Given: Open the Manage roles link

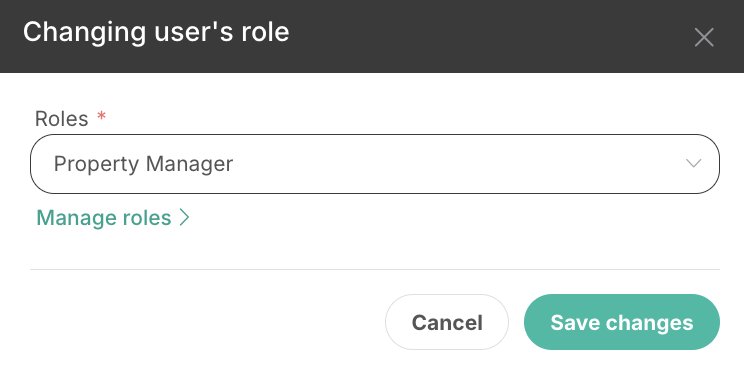Looking at the screenshot, I should 113,218.
